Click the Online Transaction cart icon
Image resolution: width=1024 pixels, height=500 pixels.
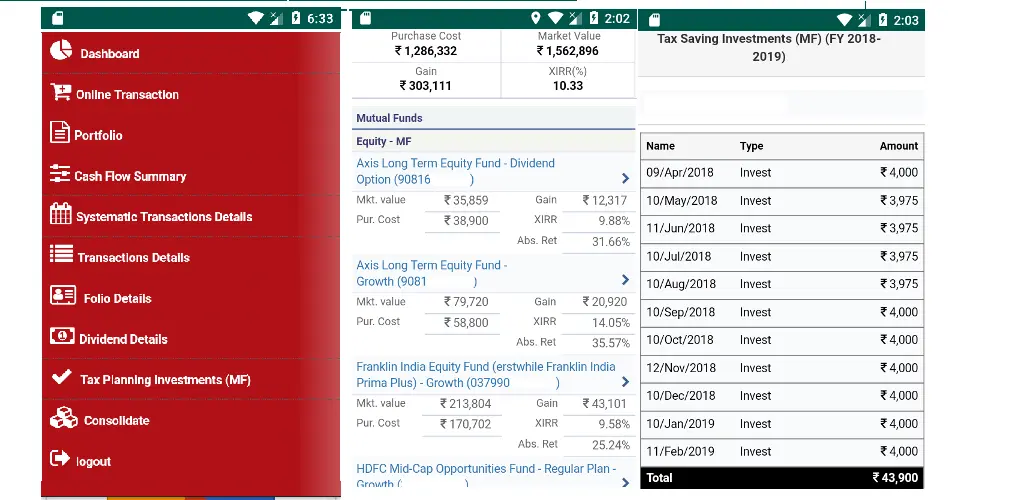(61, 92)
